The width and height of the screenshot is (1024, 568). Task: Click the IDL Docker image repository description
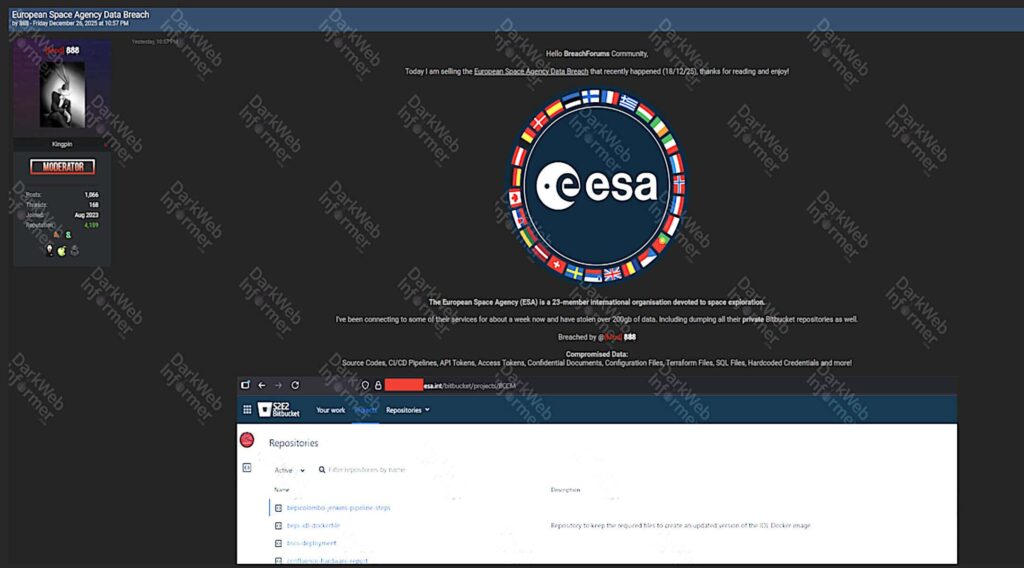680,526
